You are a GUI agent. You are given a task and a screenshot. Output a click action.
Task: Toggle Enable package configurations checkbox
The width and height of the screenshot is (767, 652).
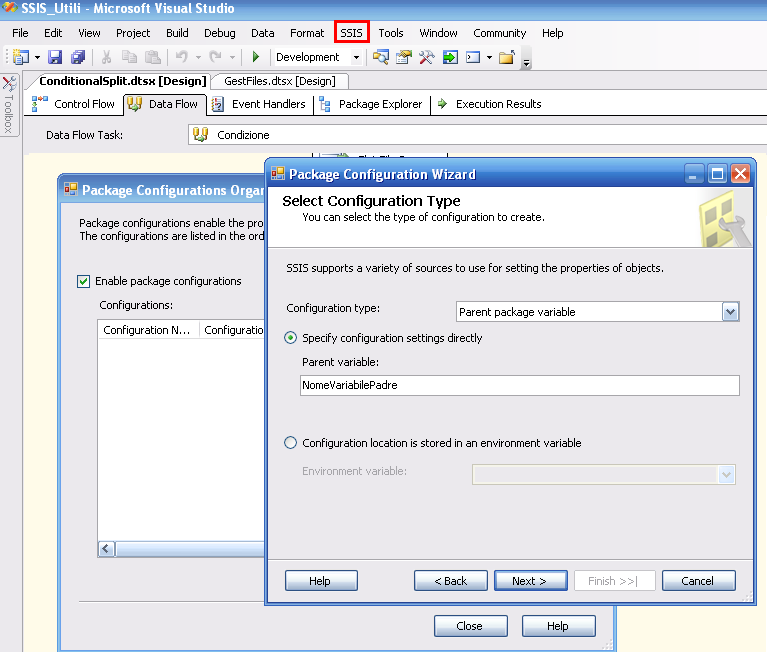83,281
